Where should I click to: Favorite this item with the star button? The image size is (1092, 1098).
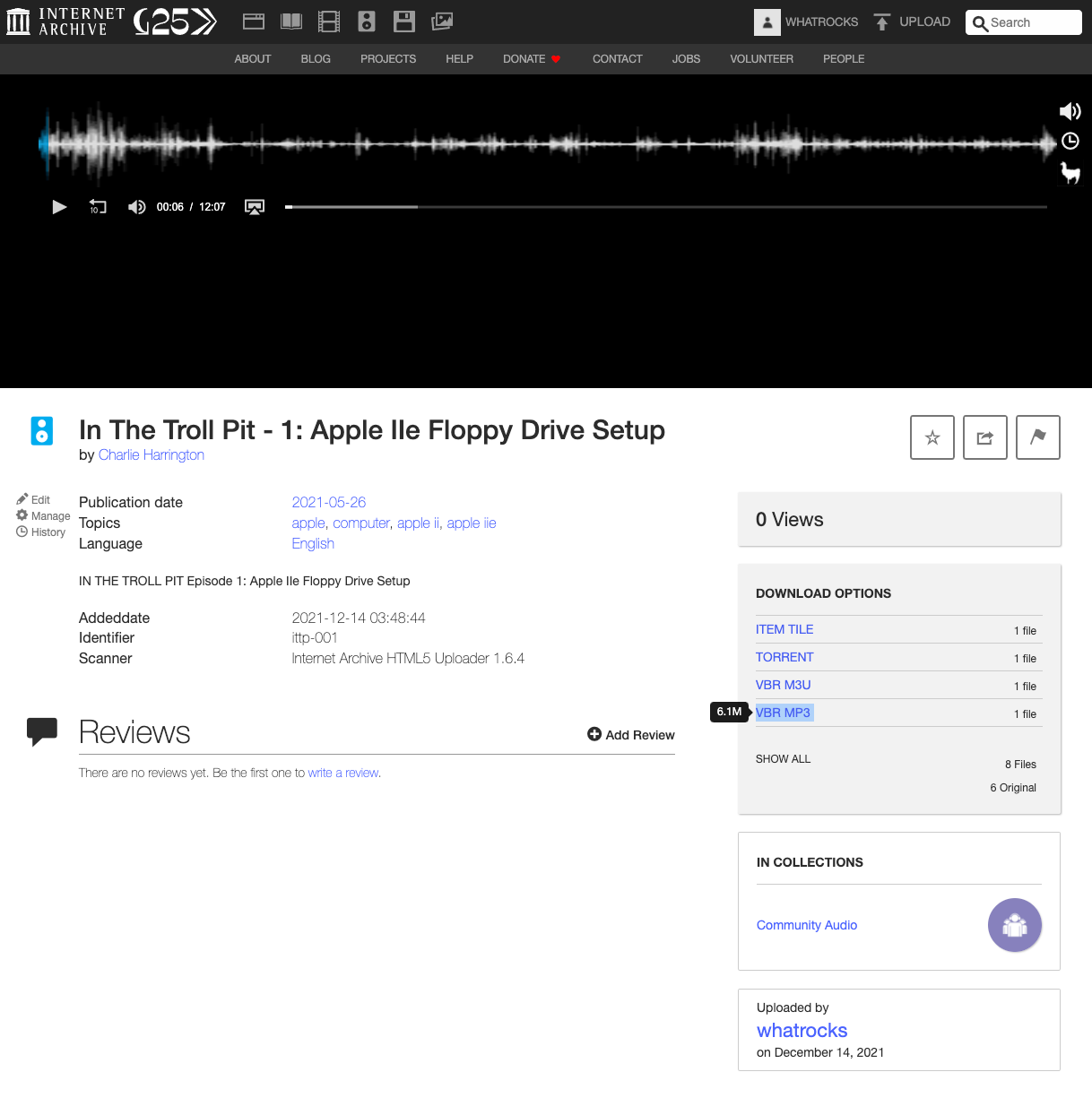pyautogui.click(x=932, y=437)
